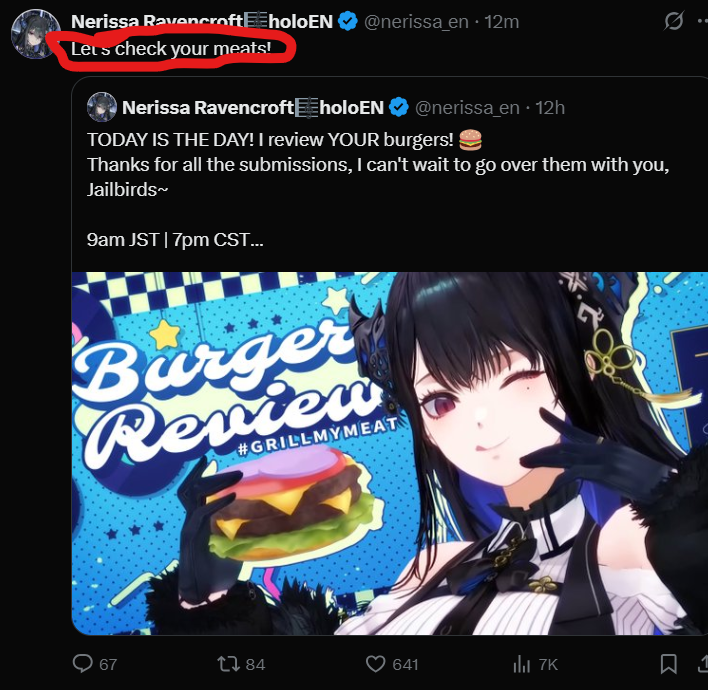Screen dimensions: 708x690
Task: Click the repost arrows icon
Action: point(228,664)
